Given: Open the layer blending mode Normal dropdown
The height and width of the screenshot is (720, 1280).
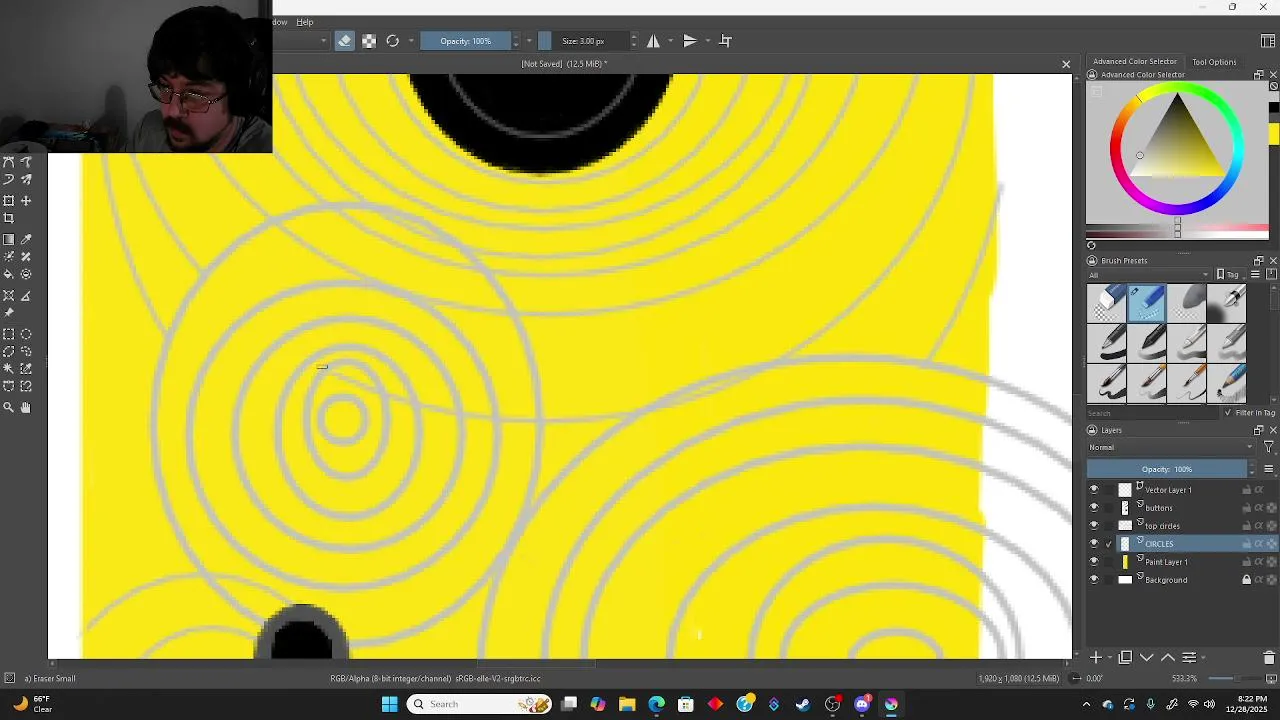Looking at the screenshot, I should pyautogui.click(x=1171, y=447).
